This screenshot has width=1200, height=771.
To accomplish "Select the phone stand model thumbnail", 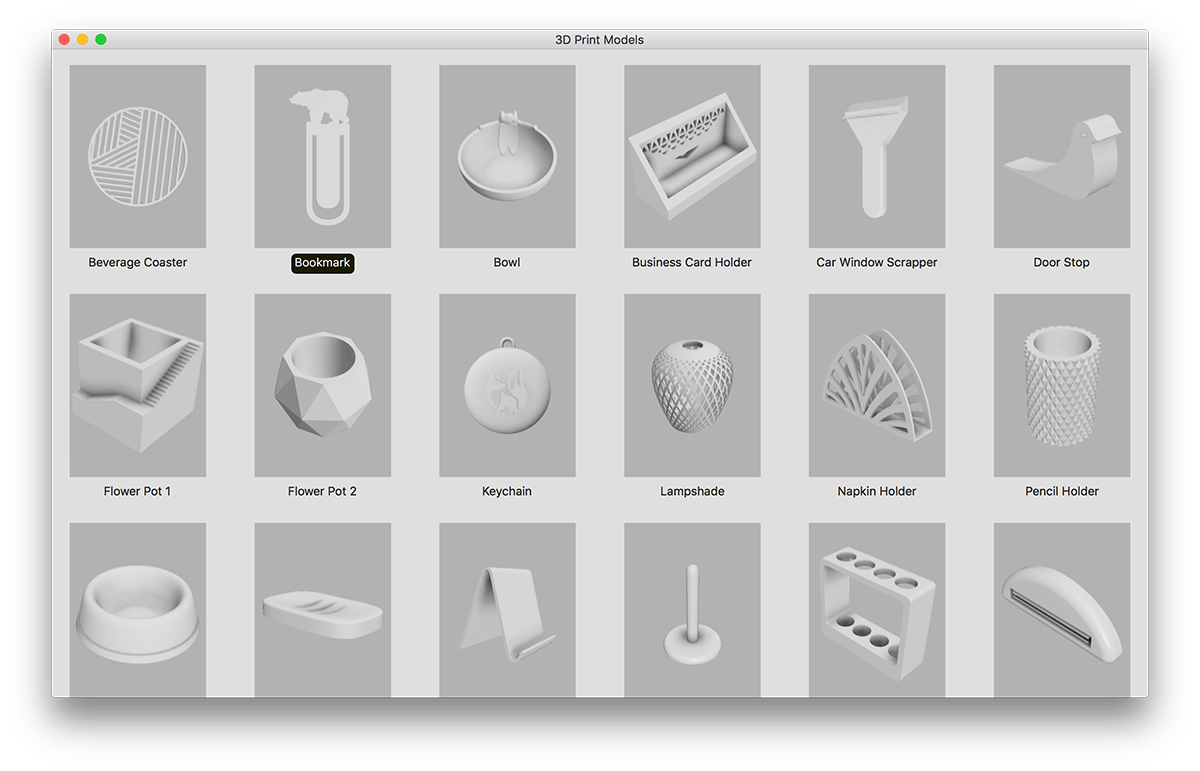I will [x=507, y=610].
